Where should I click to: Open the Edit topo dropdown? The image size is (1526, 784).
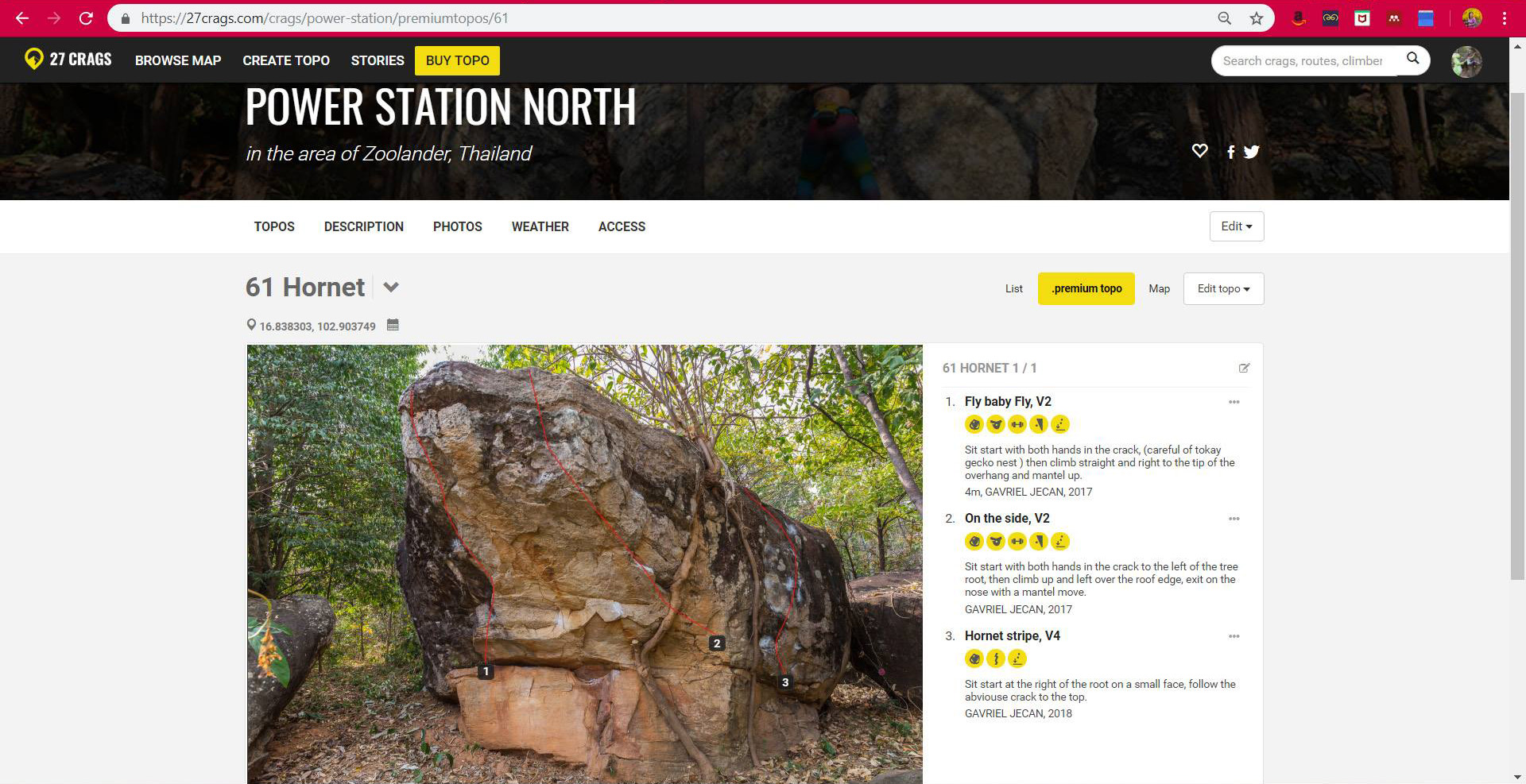[1223, 289]
